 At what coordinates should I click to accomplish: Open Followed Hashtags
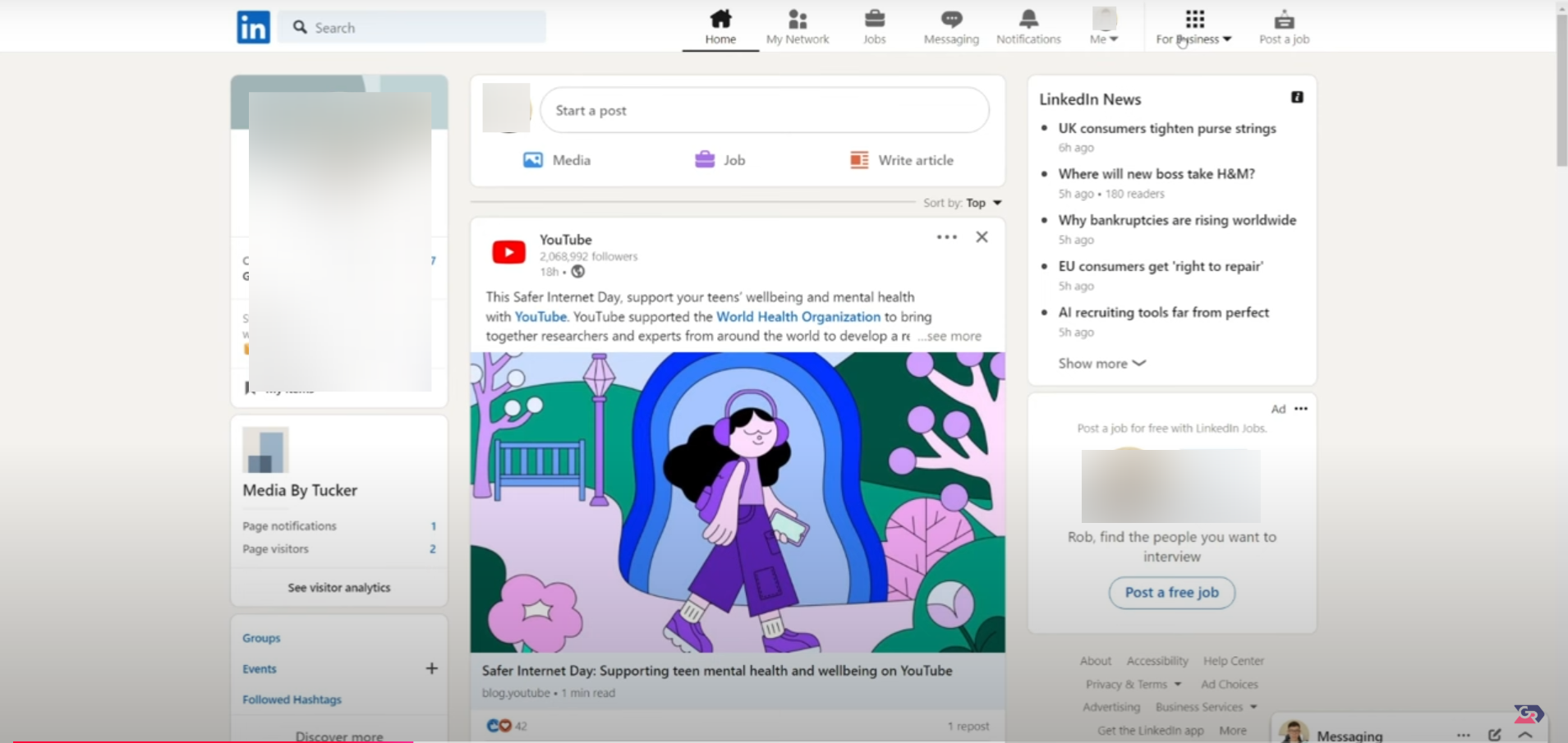point(292,699)
